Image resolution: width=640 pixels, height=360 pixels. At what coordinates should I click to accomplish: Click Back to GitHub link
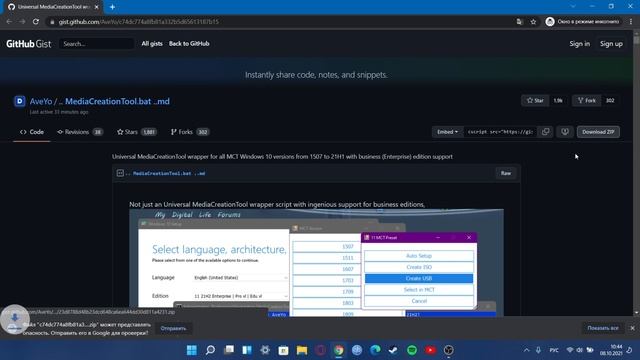pyautogui.click(x=189, y=44)
